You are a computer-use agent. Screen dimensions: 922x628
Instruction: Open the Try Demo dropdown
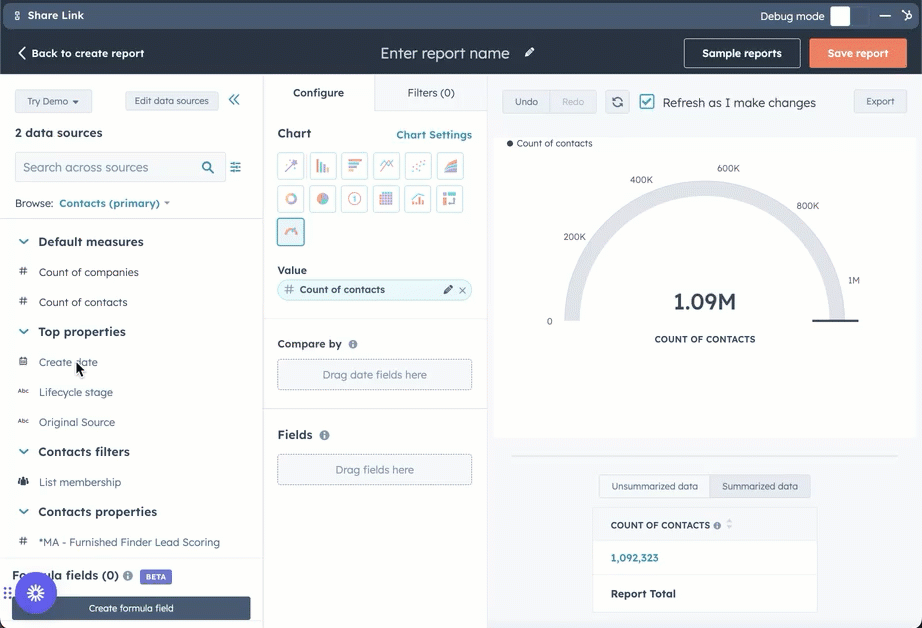pyautogui.click(x=53, y=101)
